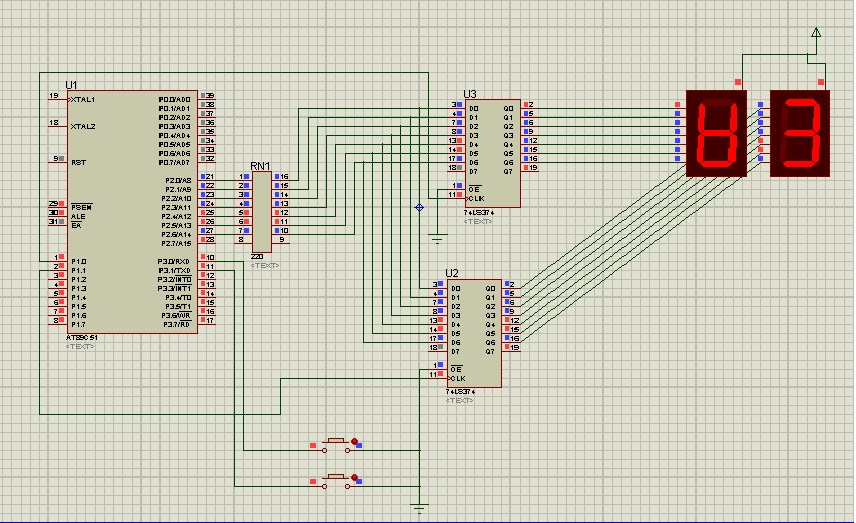Click the P3.0/RXD pin 10 on U1
856x523 pixels.
click(x=209, y=258)
